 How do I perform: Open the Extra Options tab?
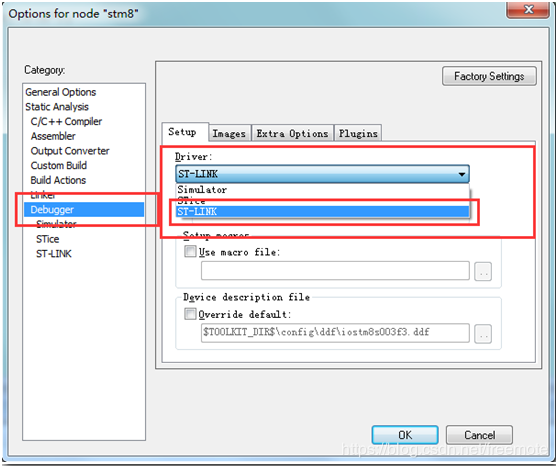point(292,133)
